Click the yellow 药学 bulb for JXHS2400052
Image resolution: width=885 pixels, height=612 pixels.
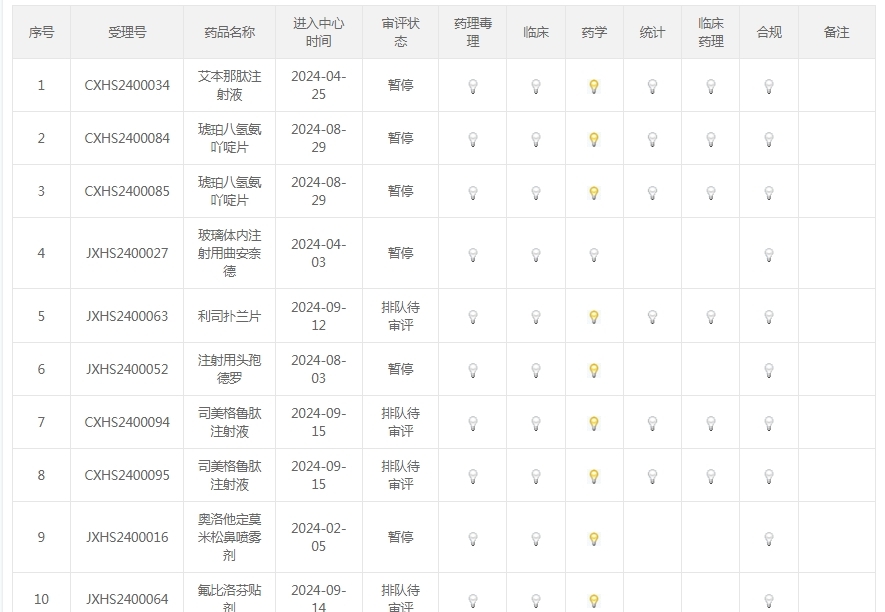point(594,370)
